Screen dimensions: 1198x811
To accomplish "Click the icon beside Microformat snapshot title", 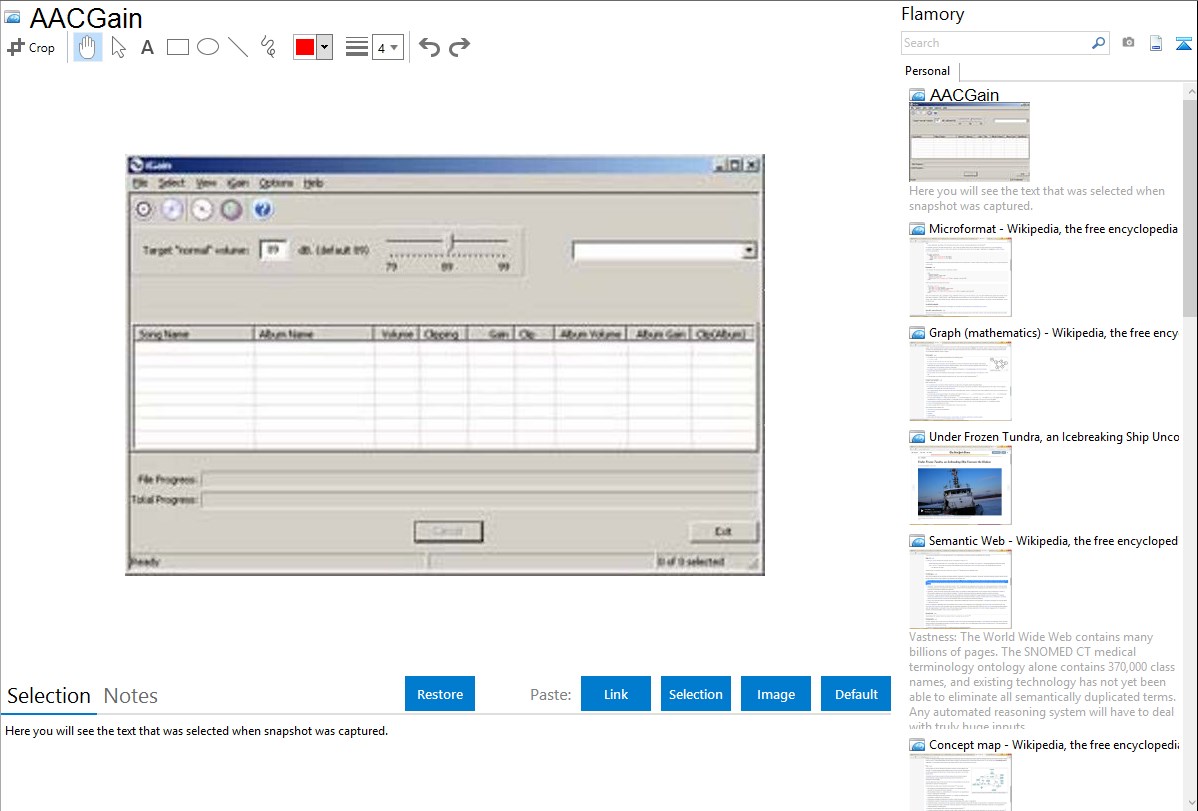I will point(917,229).
